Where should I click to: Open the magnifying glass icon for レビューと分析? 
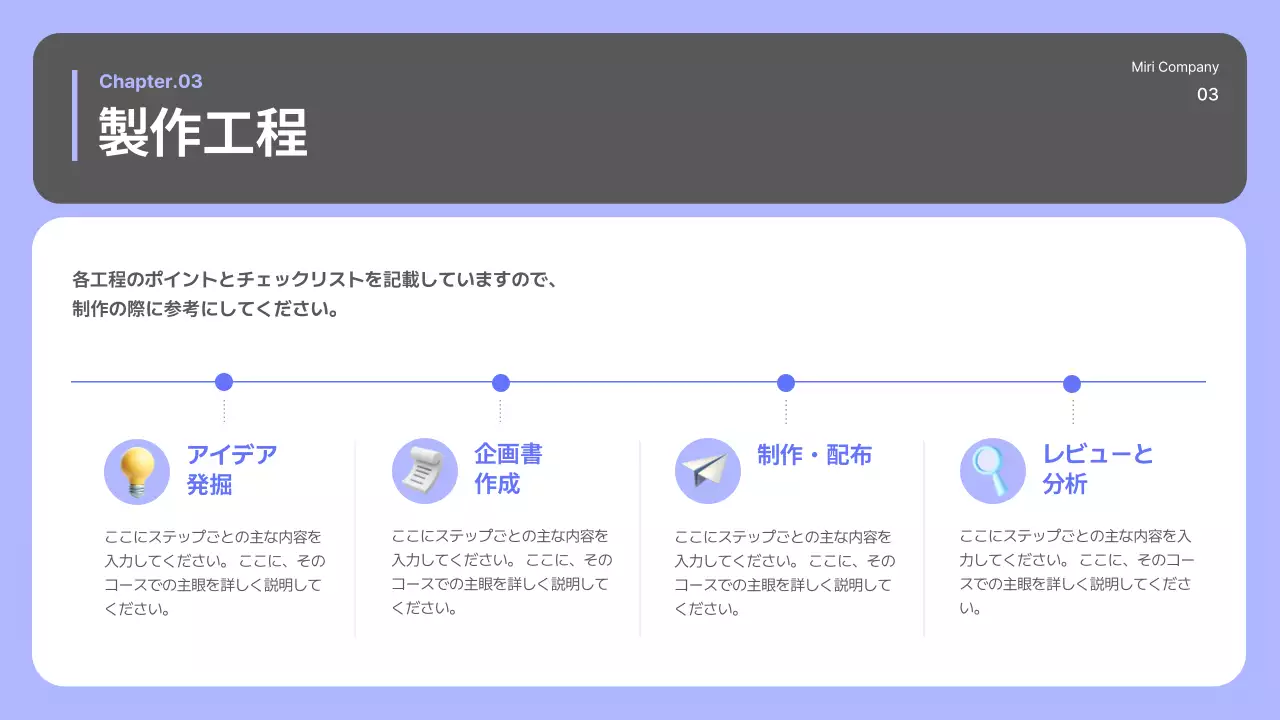(992, 470)
